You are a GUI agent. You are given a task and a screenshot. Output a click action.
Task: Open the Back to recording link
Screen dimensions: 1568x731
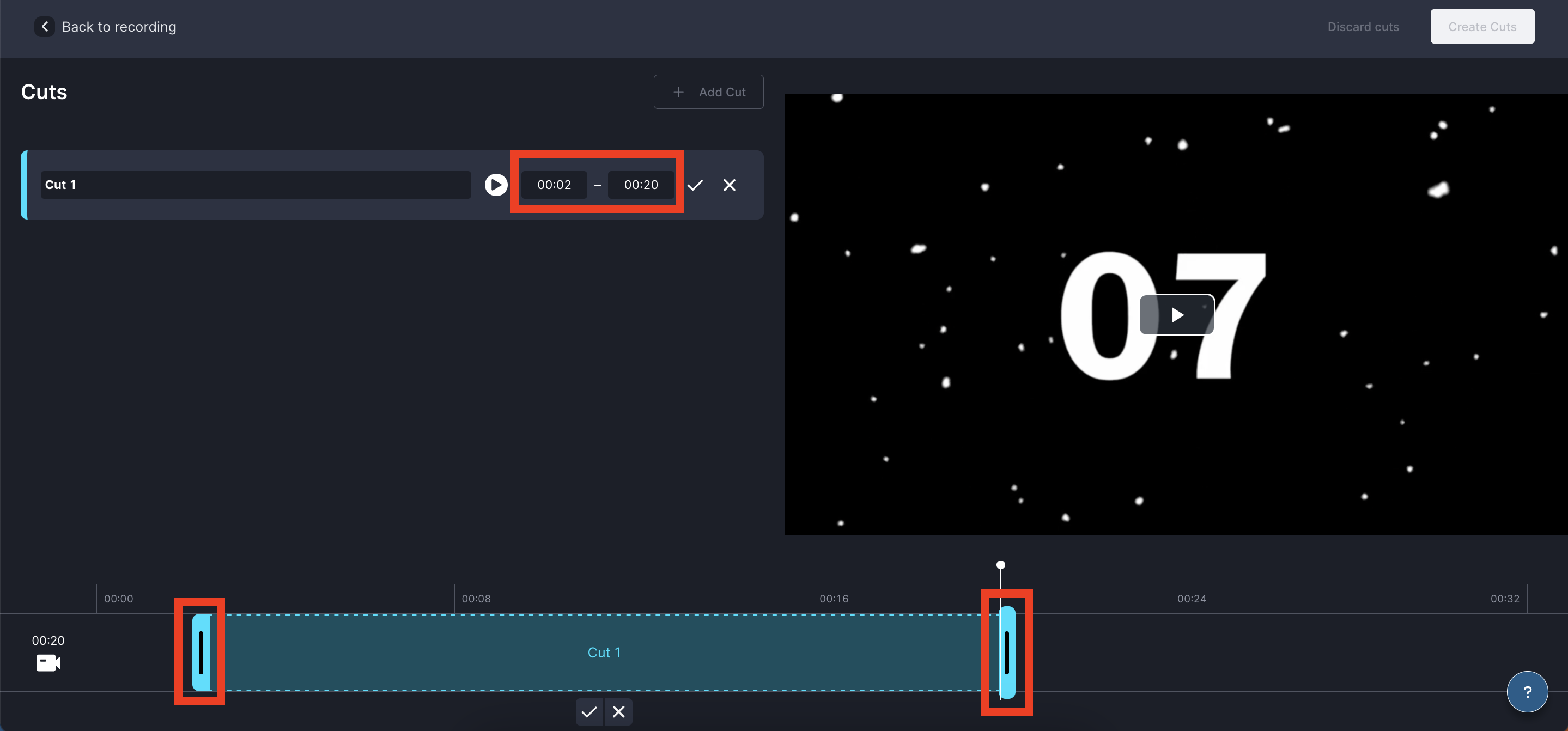click(119, 27)
